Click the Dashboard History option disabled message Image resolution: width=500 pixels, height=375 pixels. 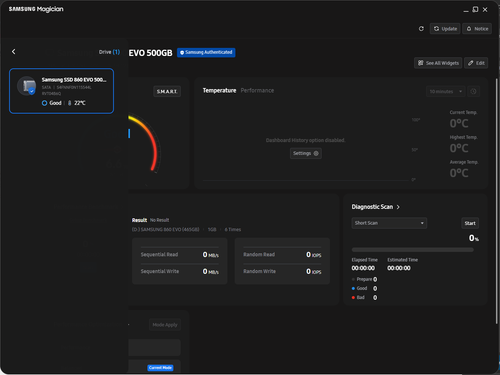click(305, 140)
